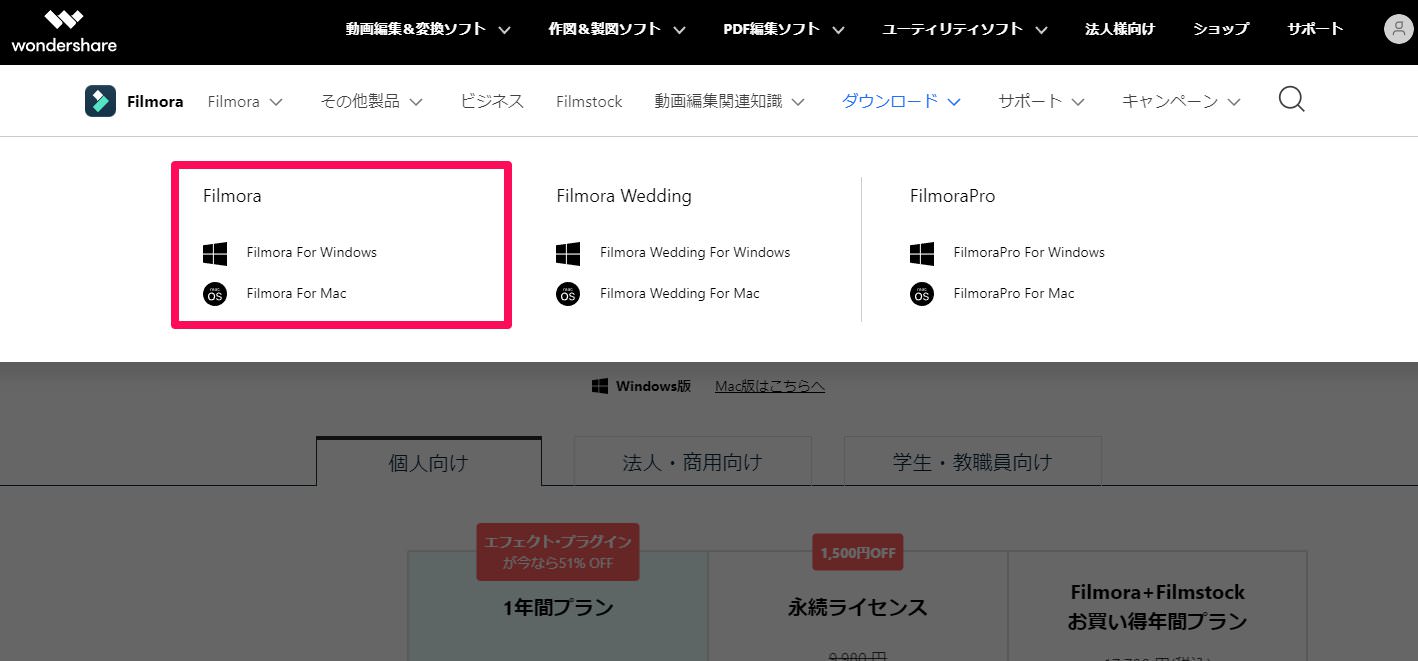Expand 作図&製図ソフト menu
The width and height of the screenshot is (1418, 661).
pyautogui.click(x=617, y=29)
